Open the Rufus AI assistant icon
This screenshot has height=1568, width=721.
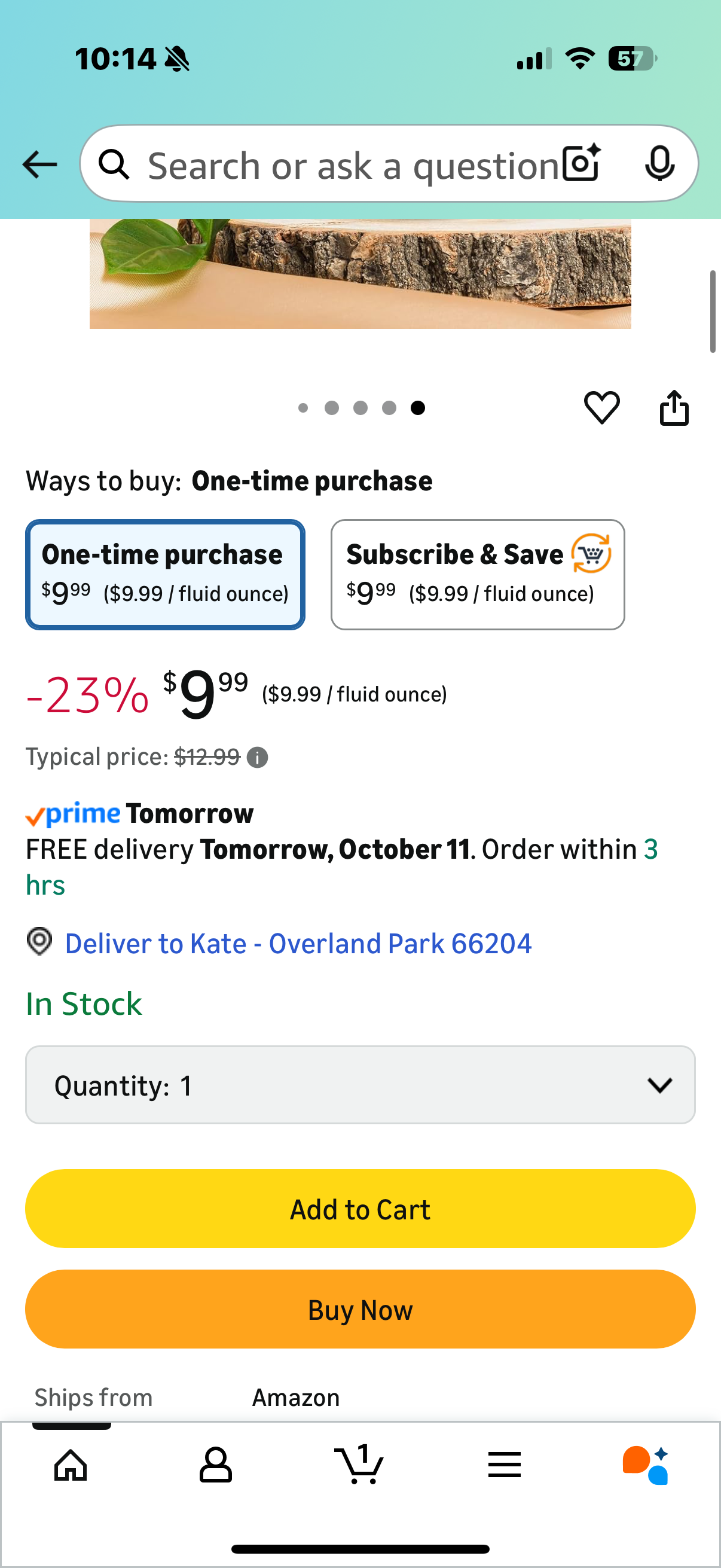click(x=646, y=1464)
